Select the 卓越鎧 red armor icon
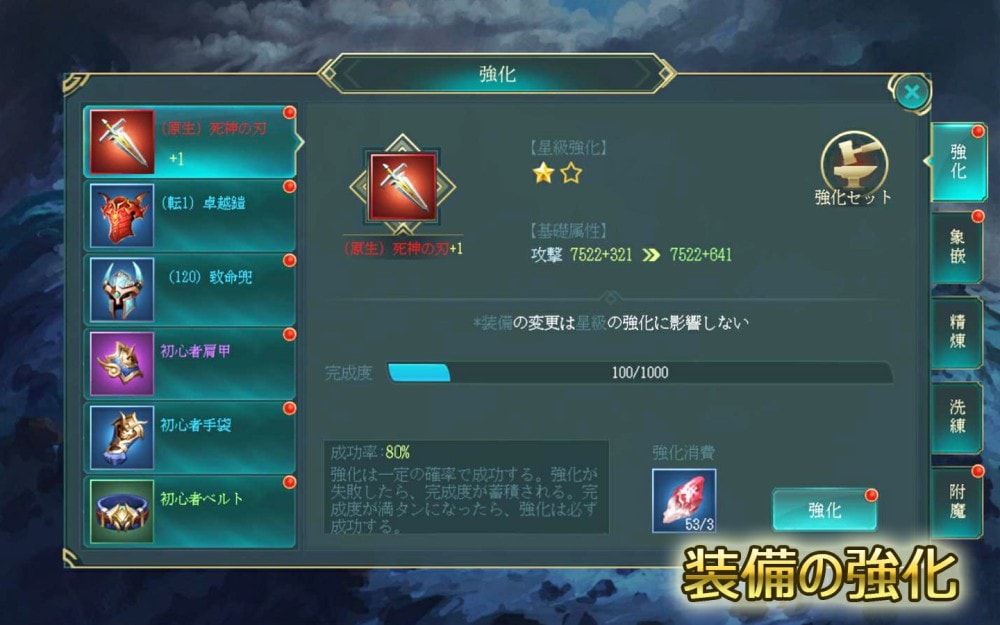 tap(122, 216)
